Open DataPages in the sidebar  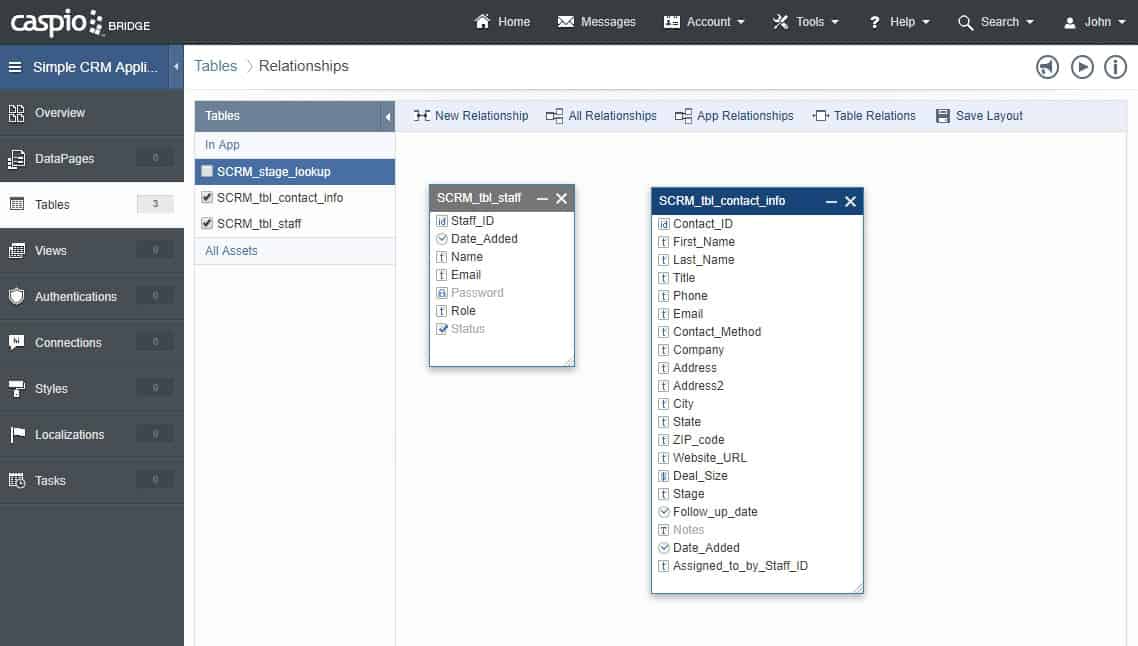click(65, 159)
